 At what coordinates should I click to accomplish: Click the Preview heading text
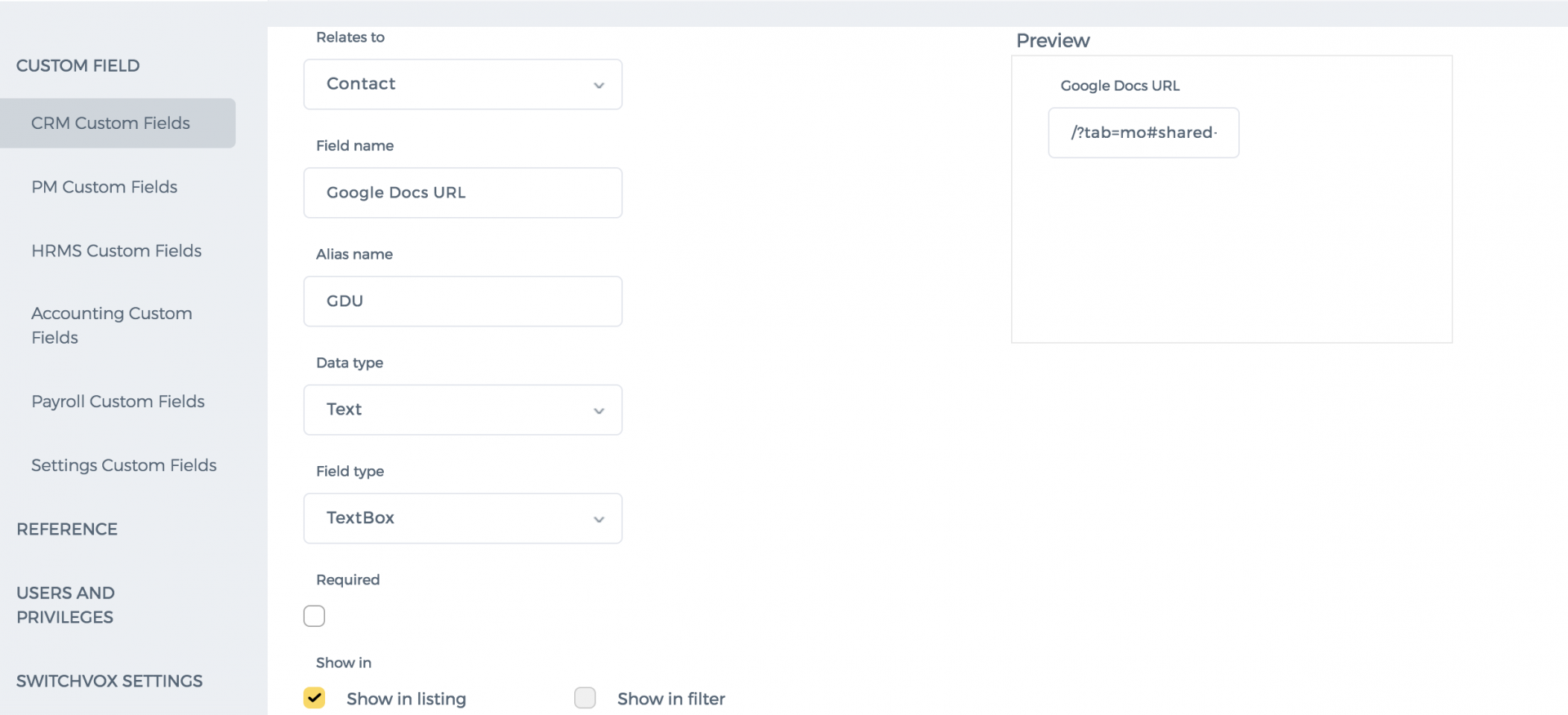coord(1053,41)
